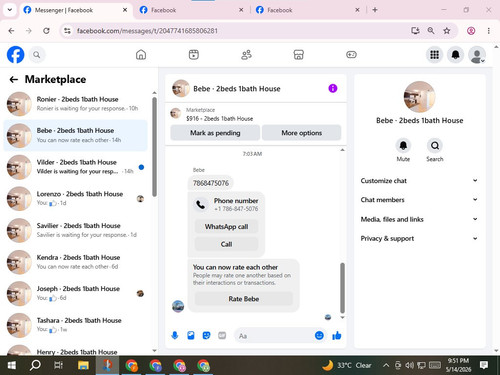The height and width of the screenshot is (375, 500).
Task: Show hidden system tray icons
Action: (x=386, y=365)
